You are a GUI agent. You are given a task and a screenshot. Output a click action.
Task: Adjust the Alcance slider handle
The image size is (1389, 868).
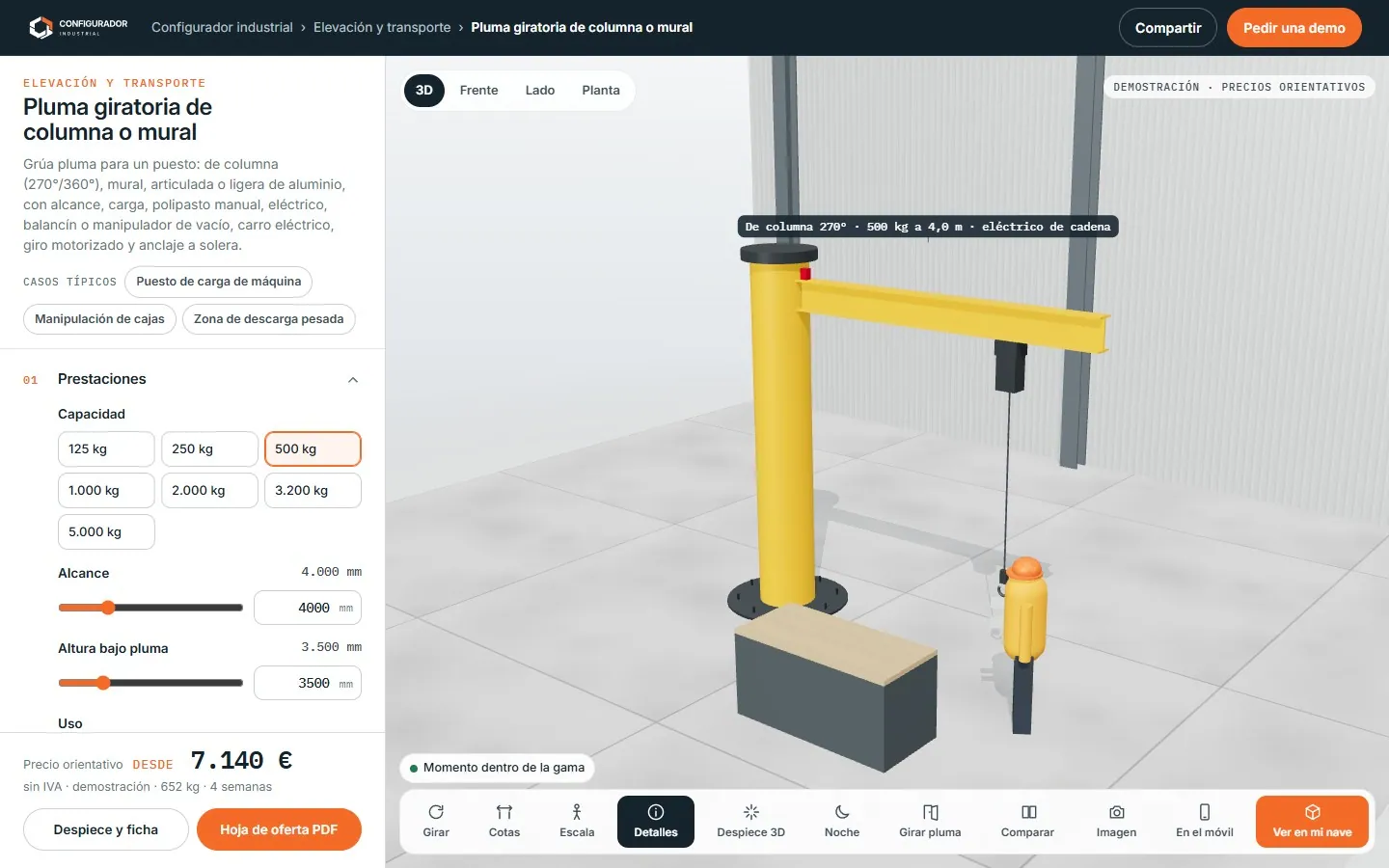pos(108,608)
